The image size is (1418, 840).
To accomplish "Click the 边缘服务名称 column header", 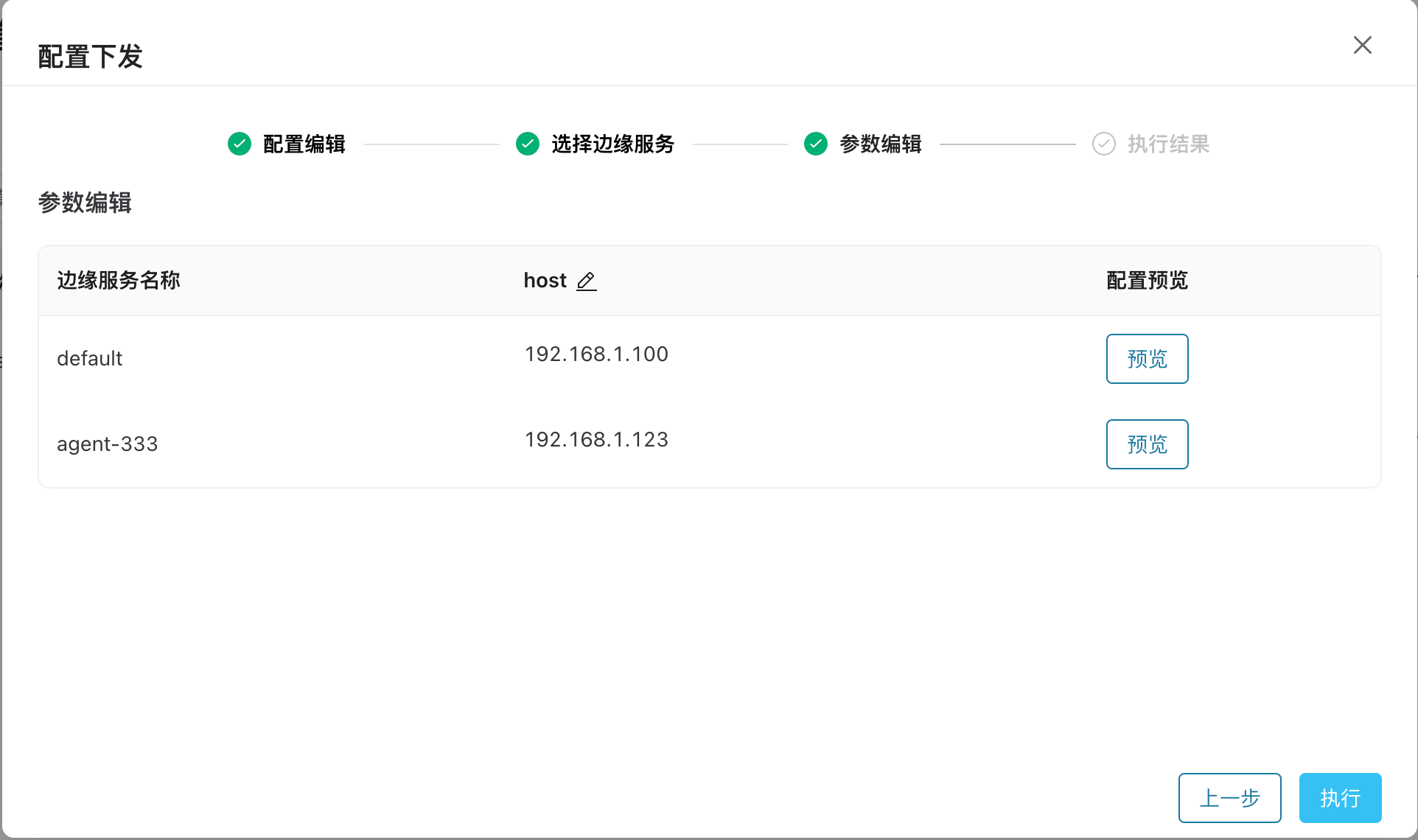I will coord(119,281).
